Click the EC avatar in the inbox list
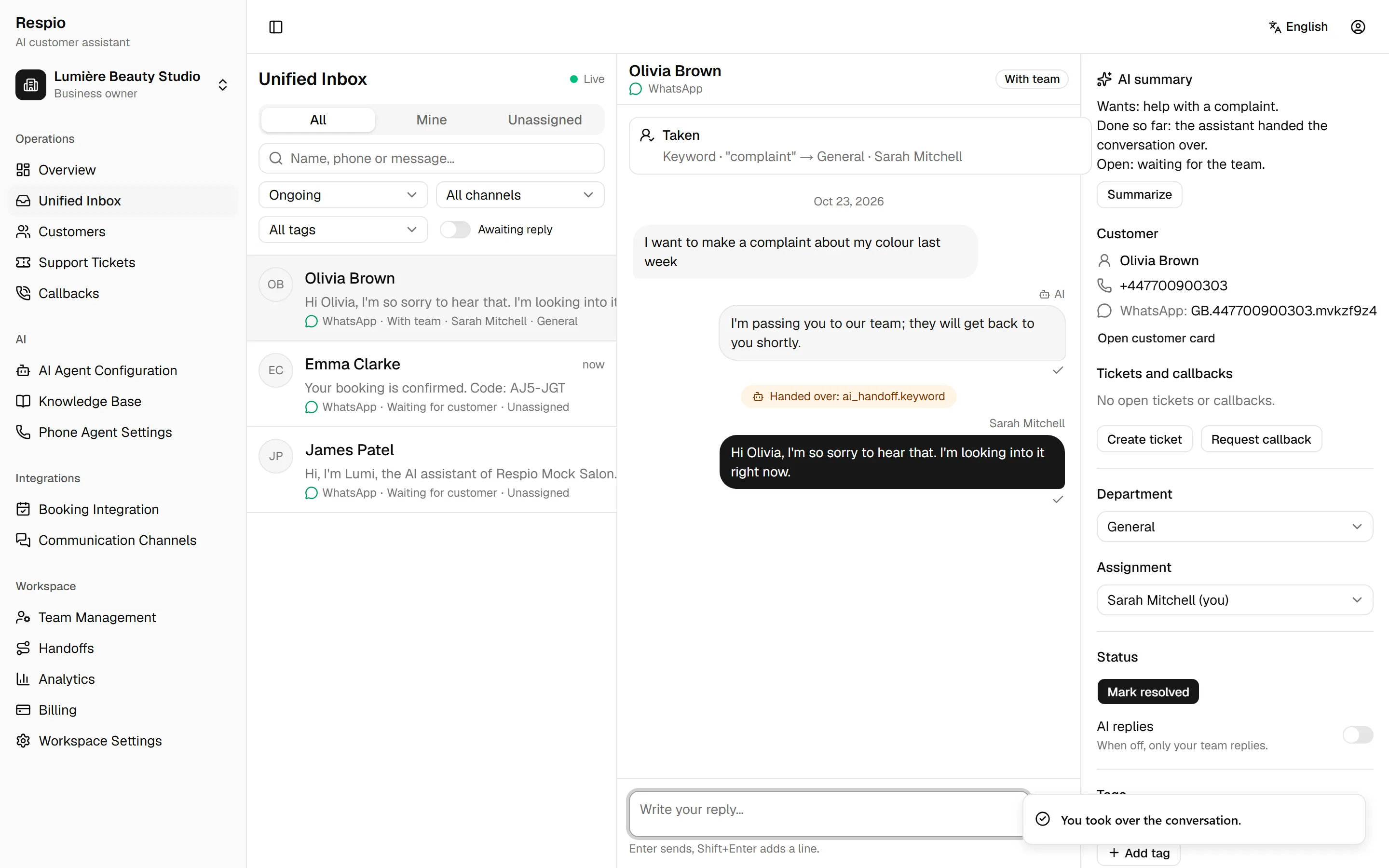The image size is (1389, 868). (275, 370)
